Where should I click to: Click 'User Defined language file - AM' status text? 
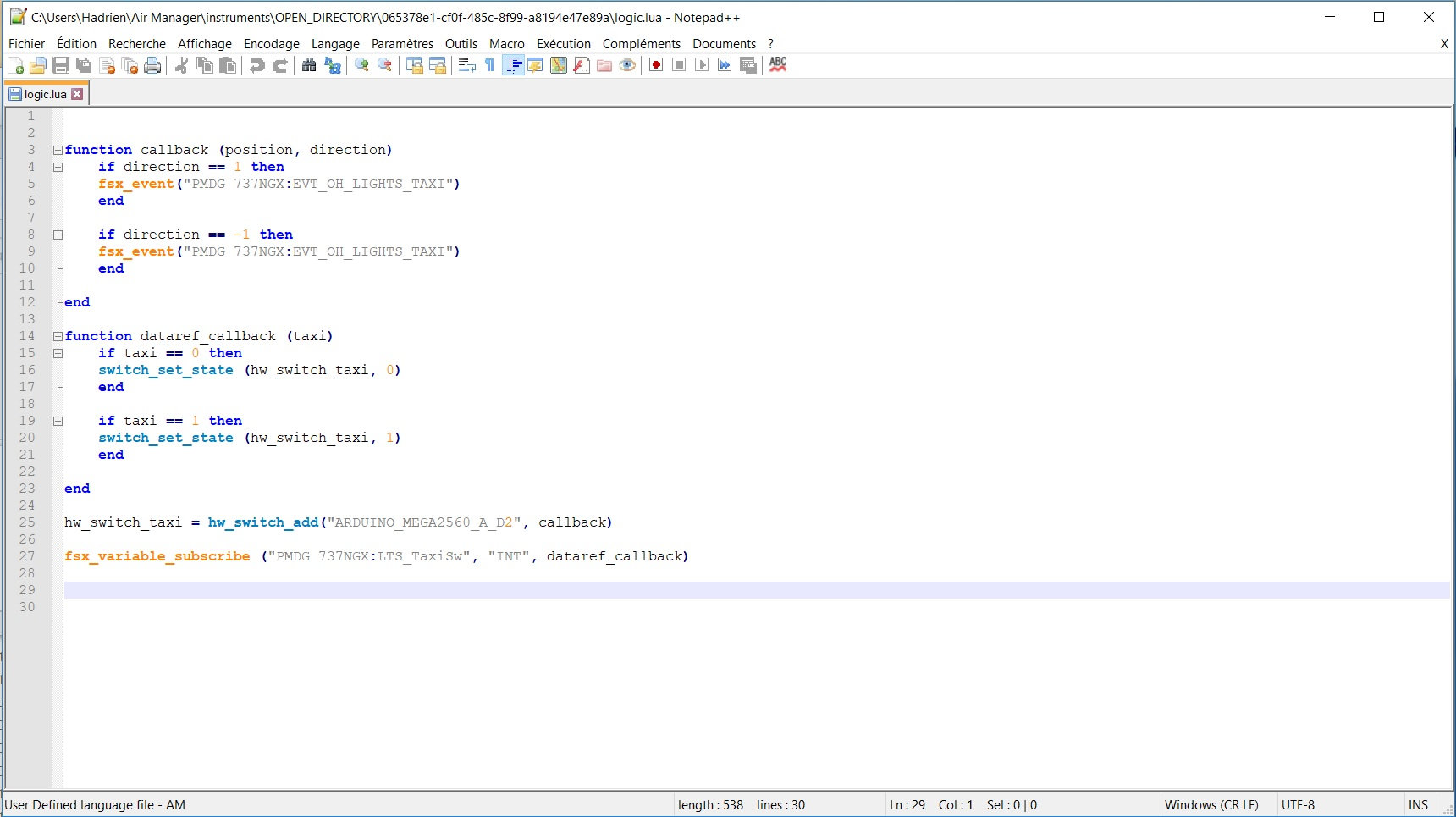click(95, 805)
